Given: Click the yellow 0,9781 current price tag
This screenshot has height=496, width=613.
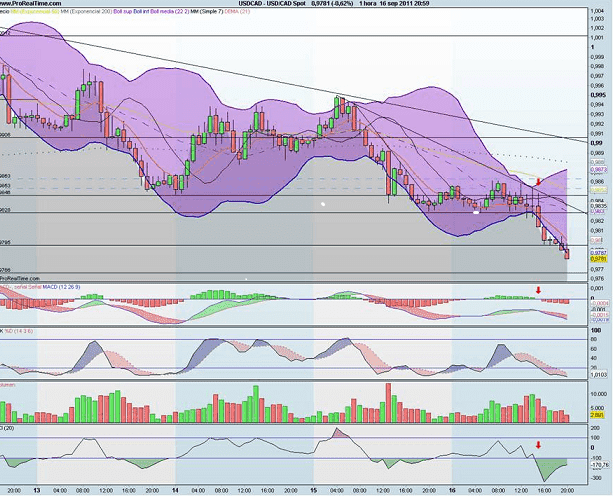Looking at the screenshot, I should click(x=599, y=259).
